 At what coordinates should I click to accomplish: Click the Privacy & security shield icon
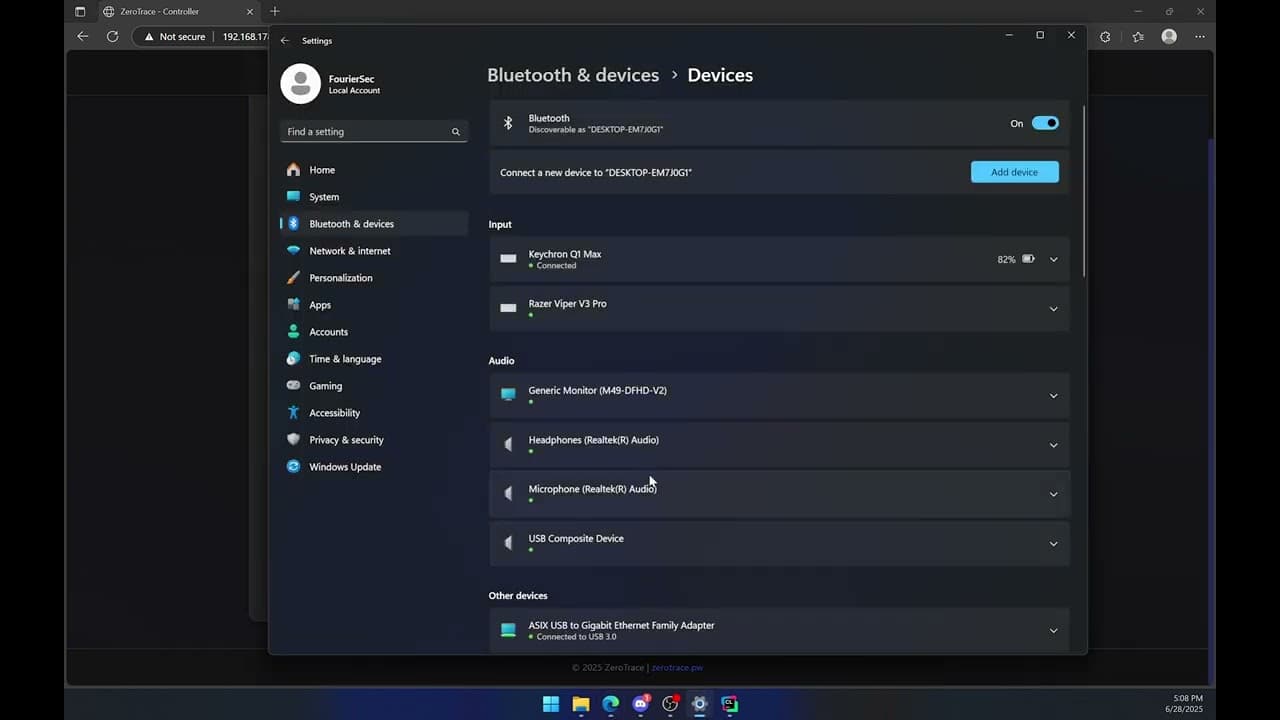click(293, 440)
